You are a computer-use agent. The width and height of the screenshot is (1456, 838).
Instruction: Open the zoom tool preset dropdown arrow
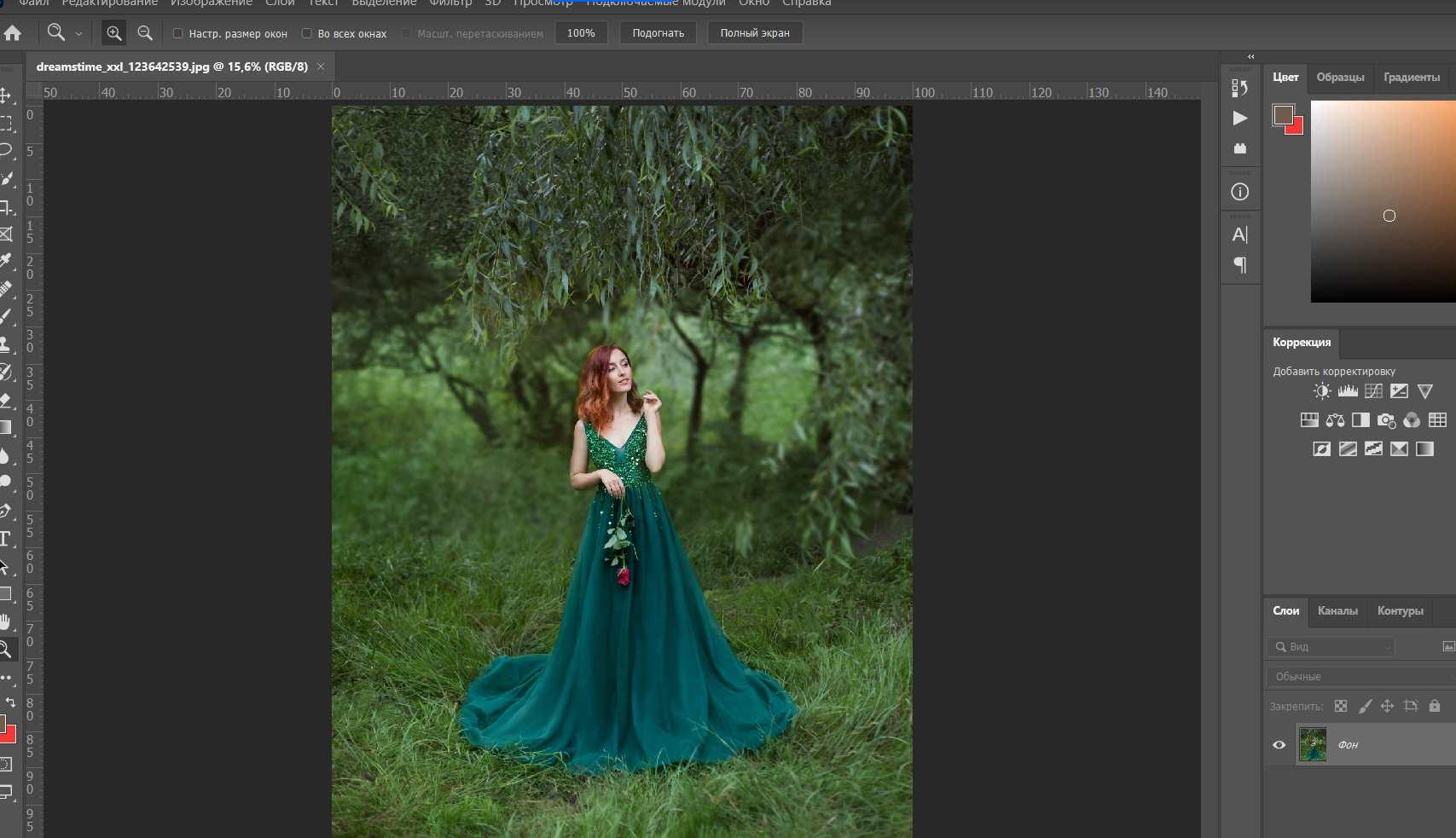click(78, 34)
